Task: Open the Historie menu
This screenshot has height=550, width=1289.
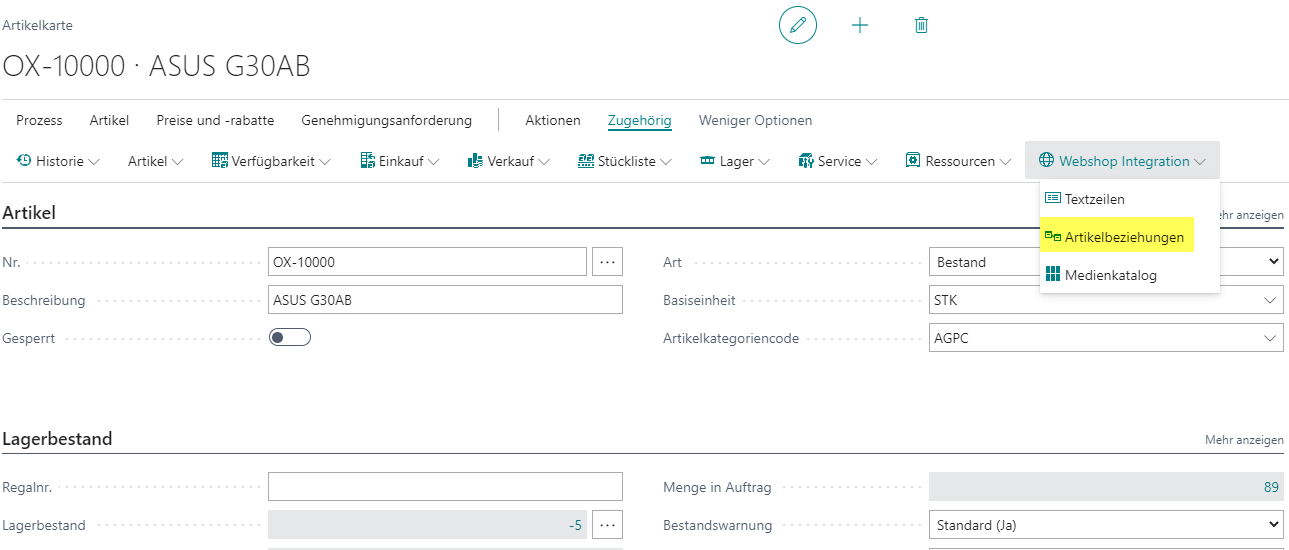Action: click(x=59, y=161)
